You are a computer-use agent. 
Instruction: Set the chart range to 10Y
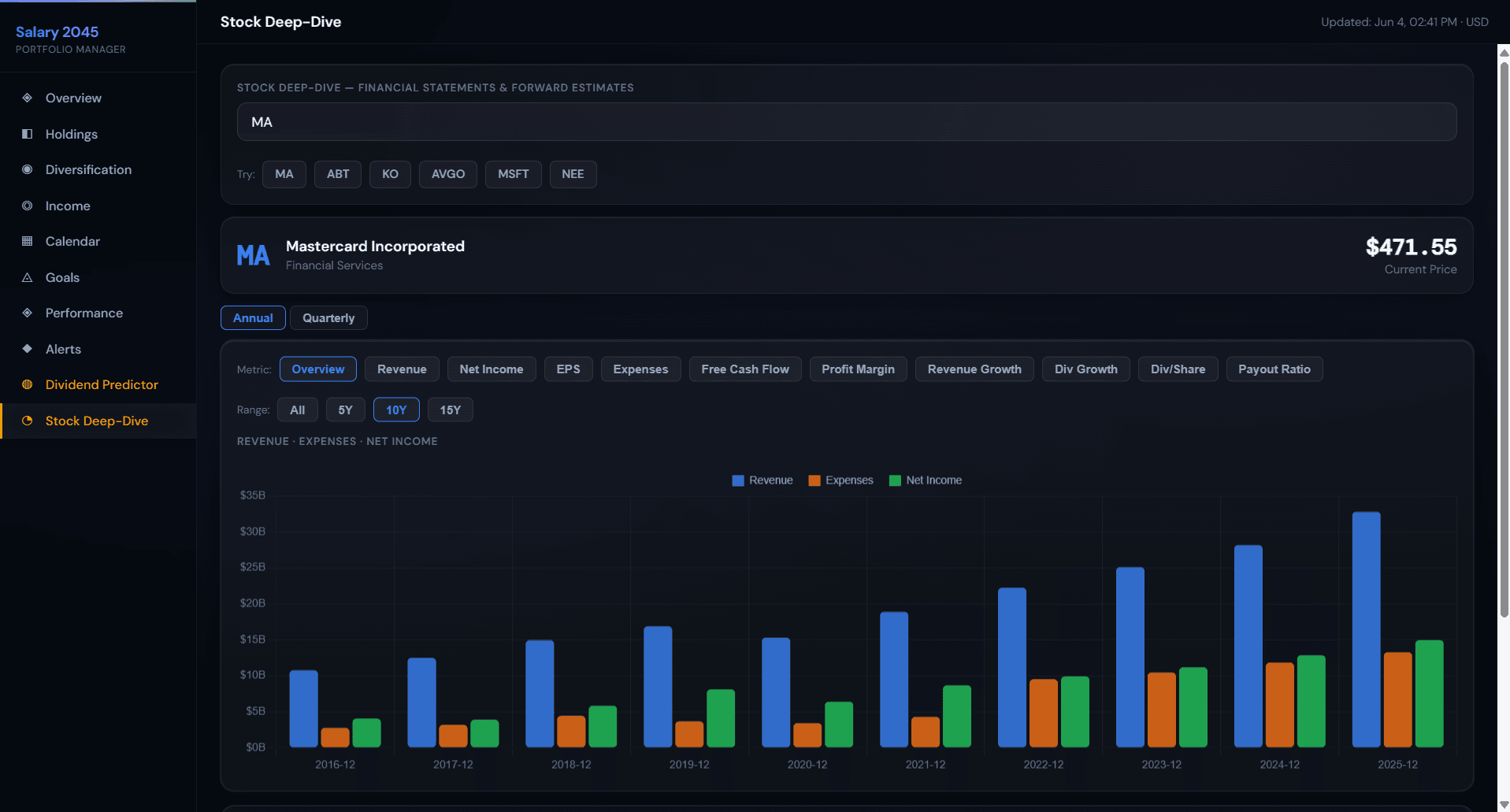click(x=396, y=410)
